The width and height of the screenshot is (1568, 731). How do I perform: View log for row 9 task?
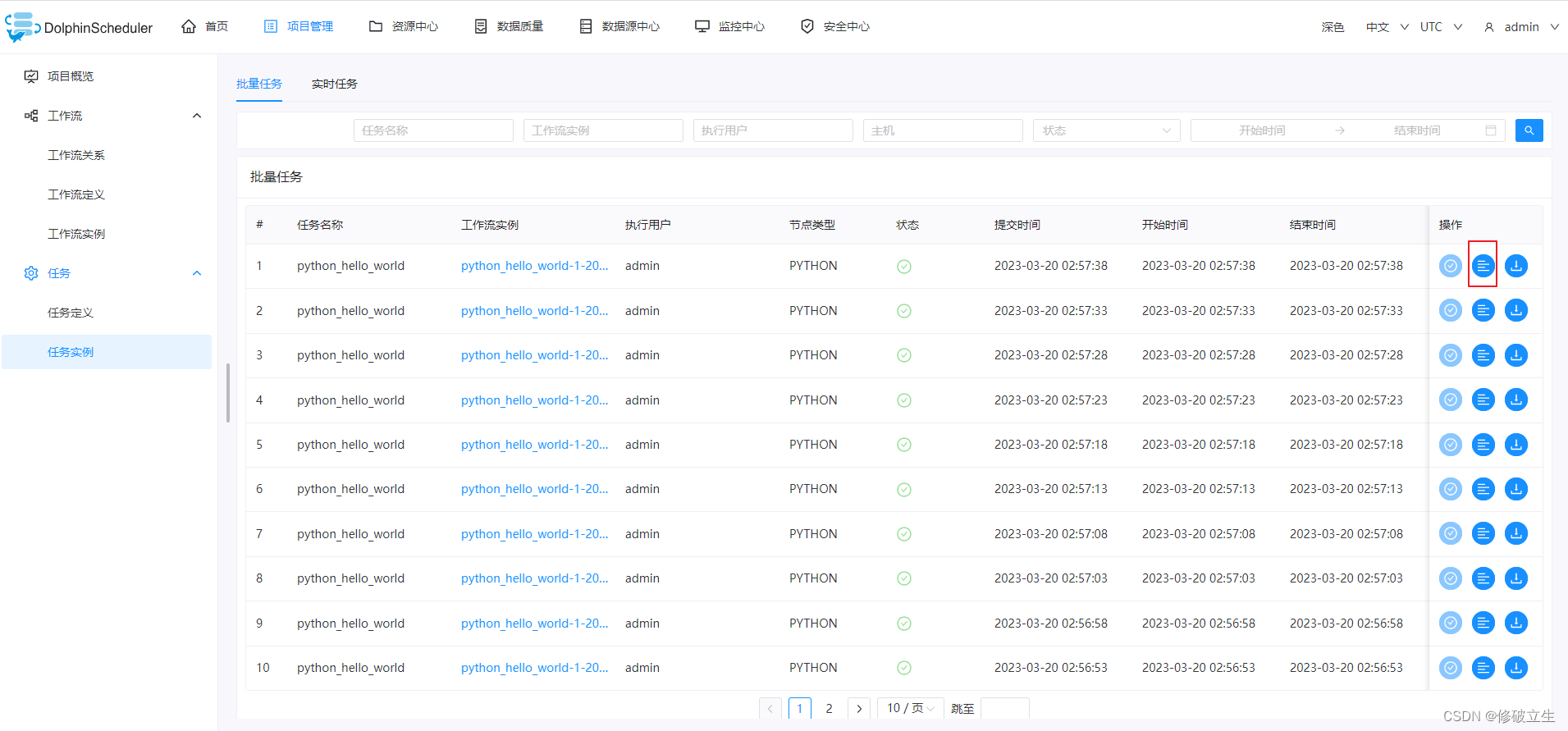pos(1483,623)
